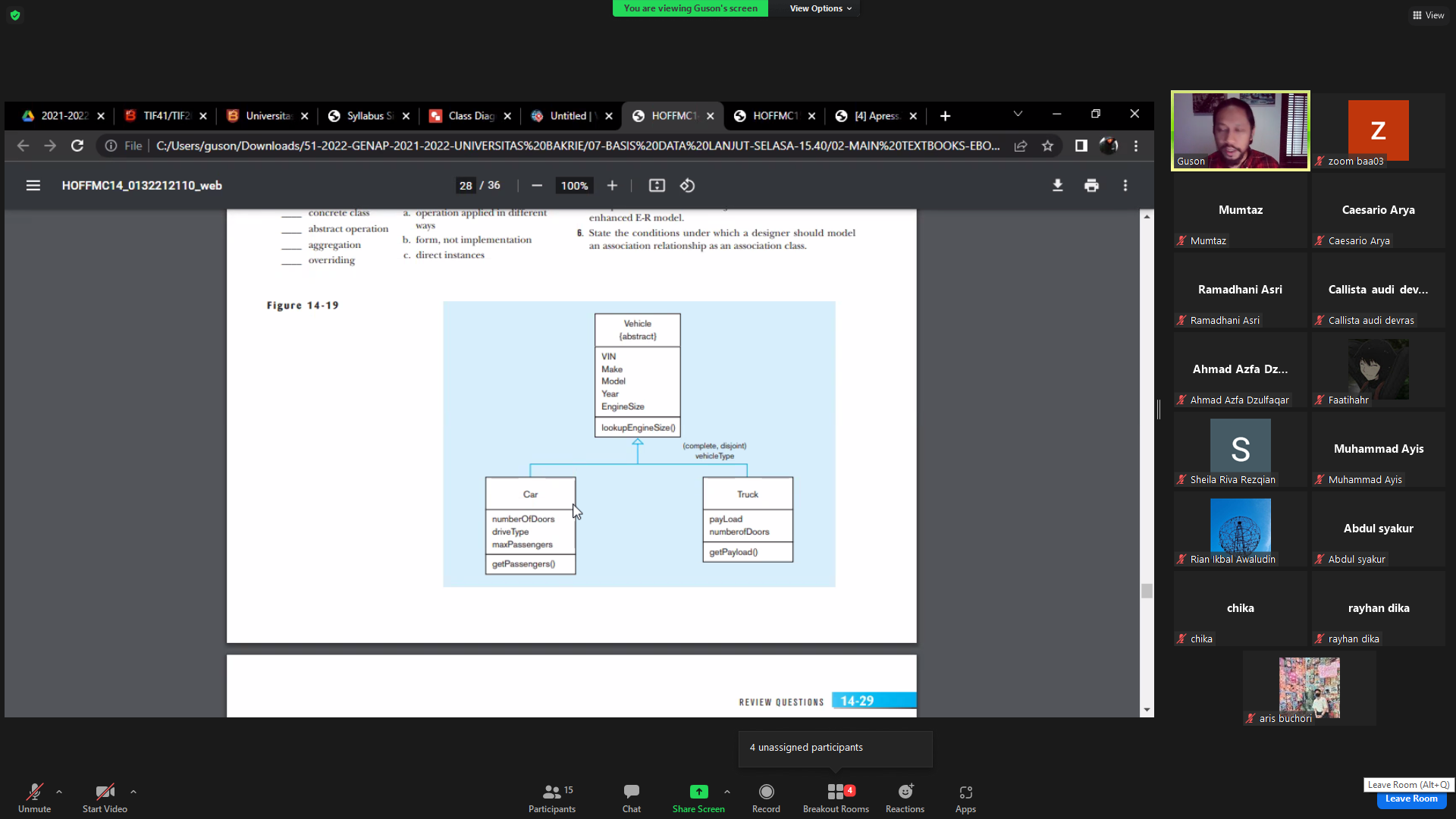
Task: Click browser Forward arrow
Action: [50, 146]
